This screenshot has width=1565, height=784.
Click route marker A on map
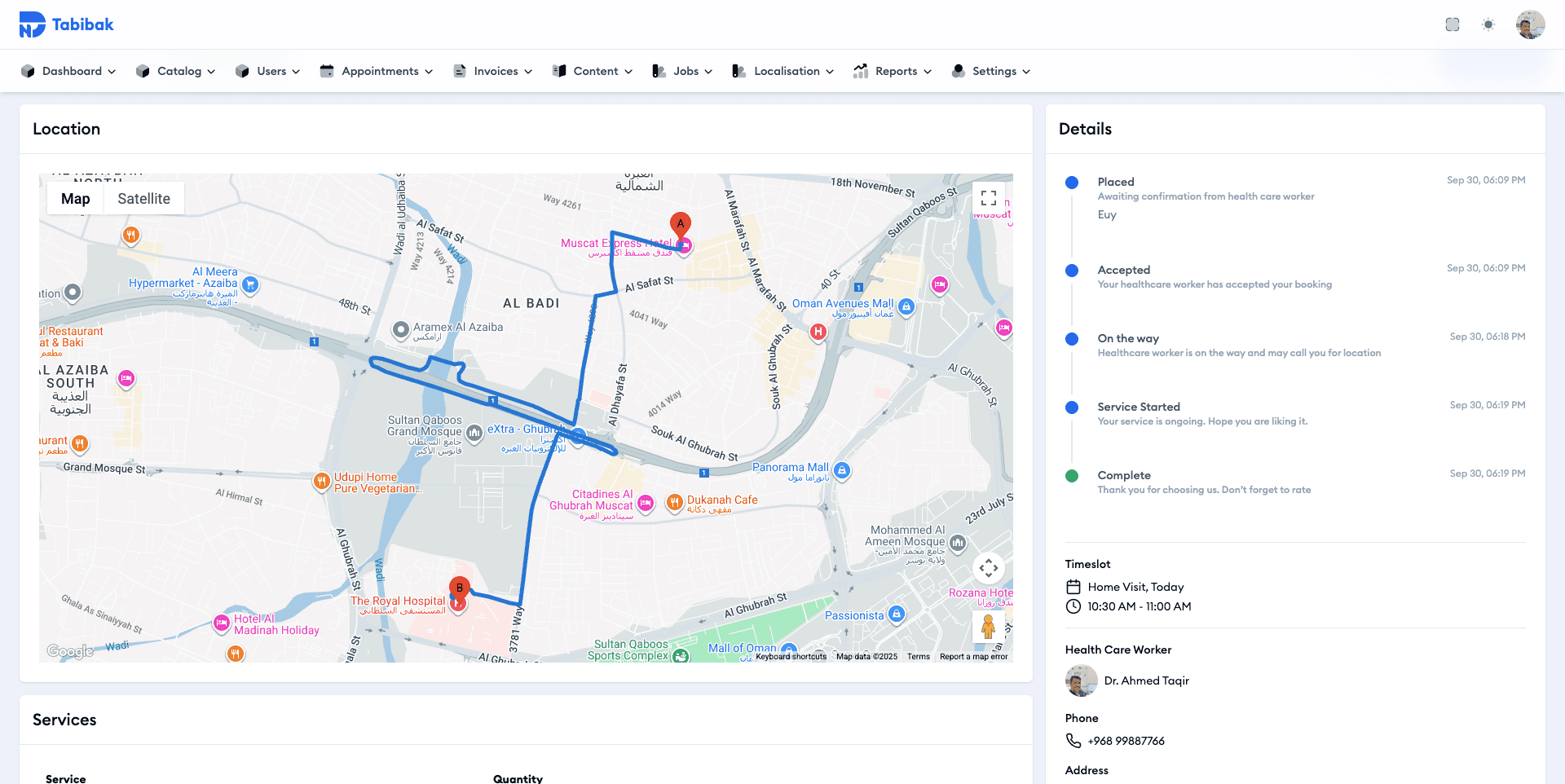pos(681,223)
